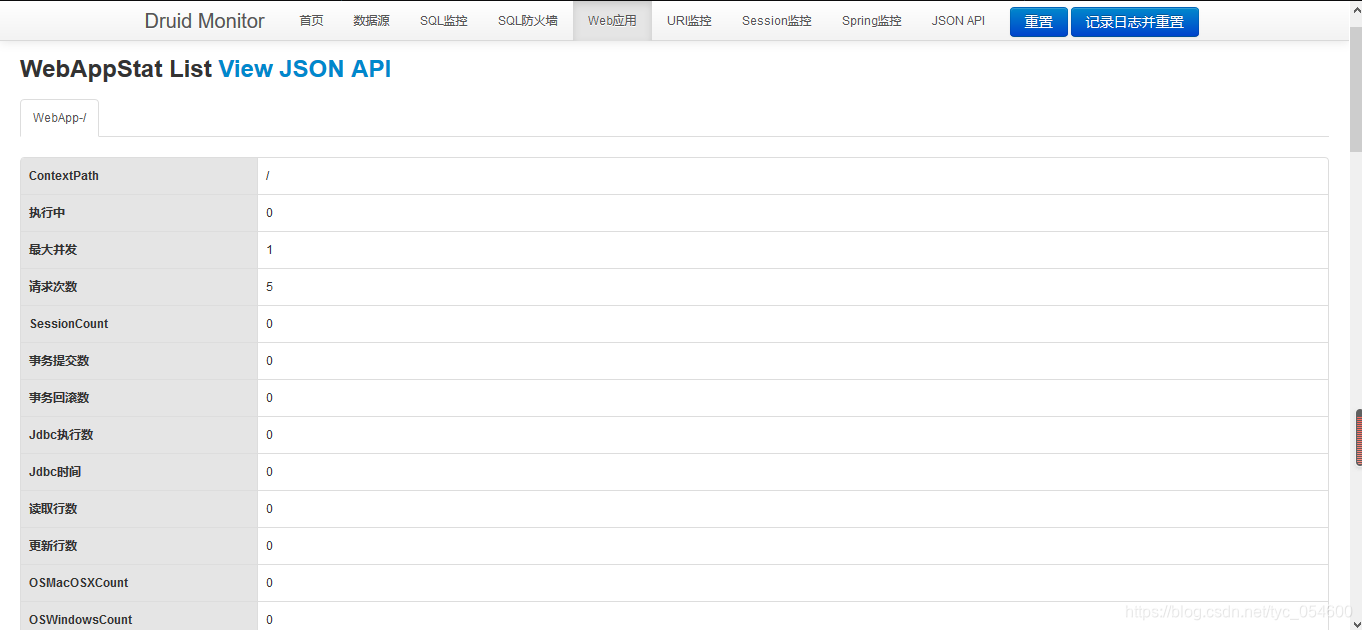Click the 重置 button

pyautogui.click(x=1039, y=22)
